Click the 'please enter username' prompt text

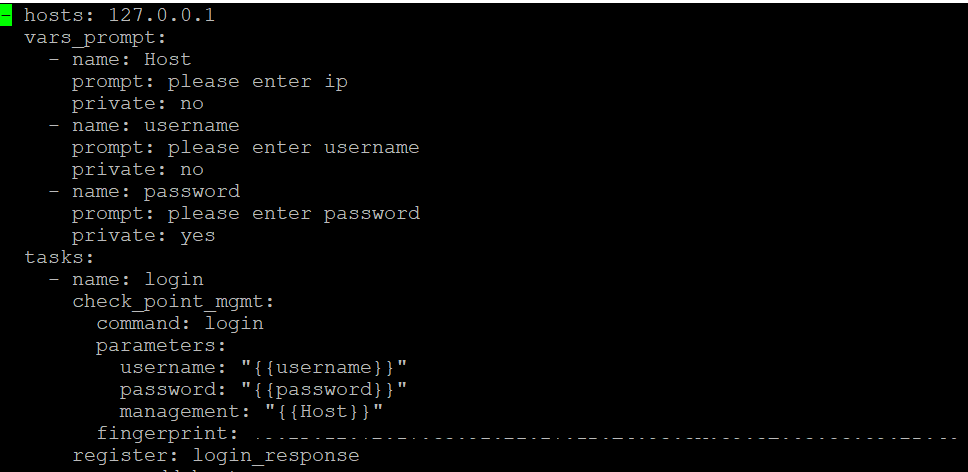coord(293,148)
